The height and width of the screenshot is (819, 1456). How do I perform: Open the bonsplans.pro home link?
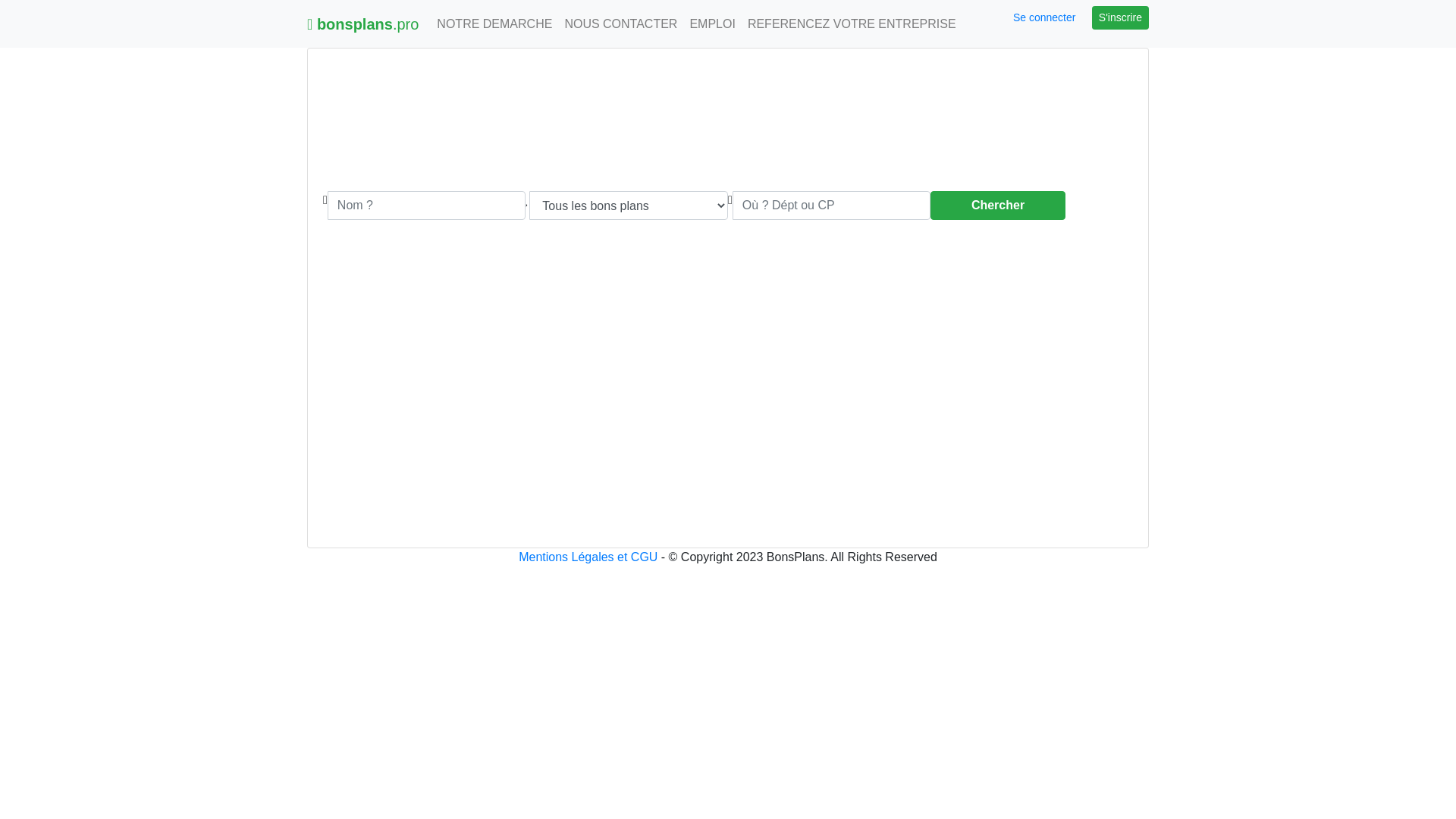pyautogui.click(x=363, y=24)
